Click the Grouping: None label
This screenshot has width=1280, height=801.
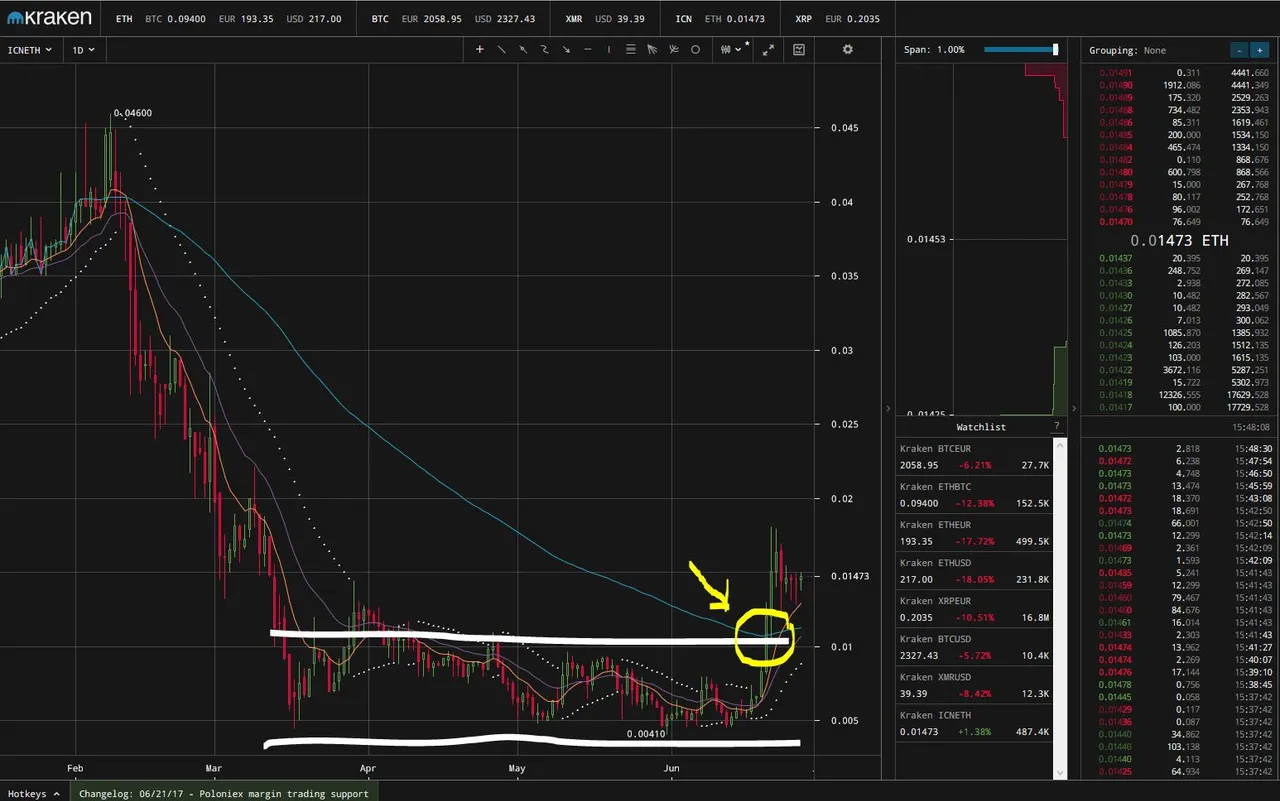click(1127, 50)
